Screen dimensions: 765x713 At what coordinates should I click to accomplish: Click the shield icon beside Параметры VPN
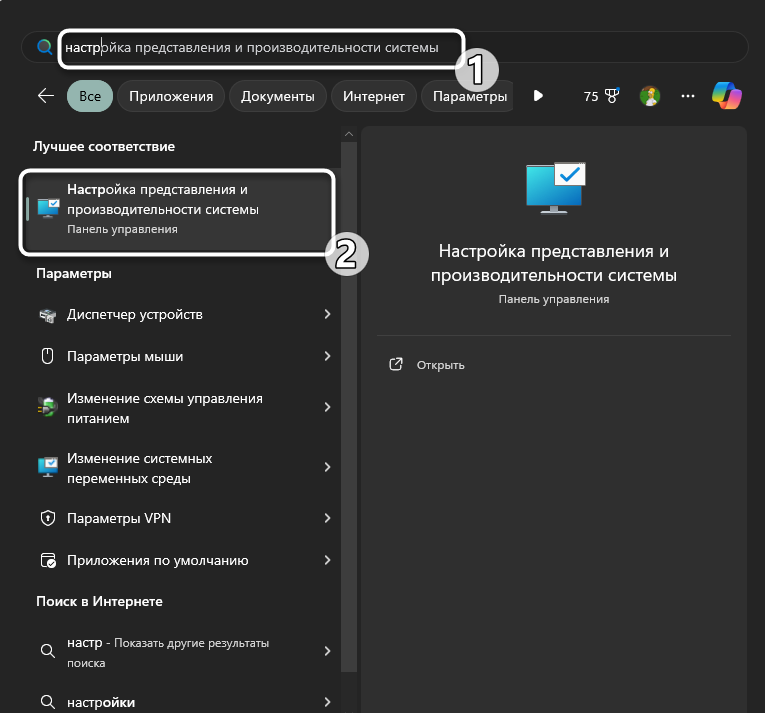click(x=48, y=518)
